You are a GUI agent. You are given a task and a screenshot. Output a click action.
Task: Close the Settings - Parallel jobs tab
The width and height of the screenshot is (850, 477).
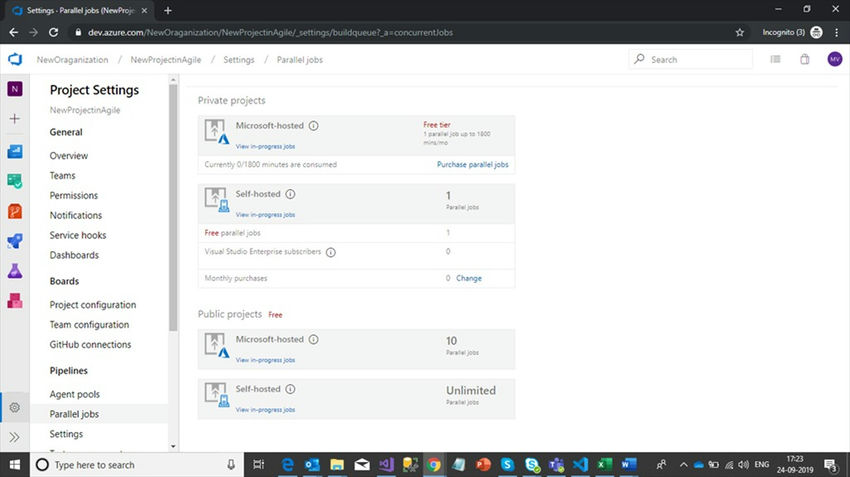[144, 10]
